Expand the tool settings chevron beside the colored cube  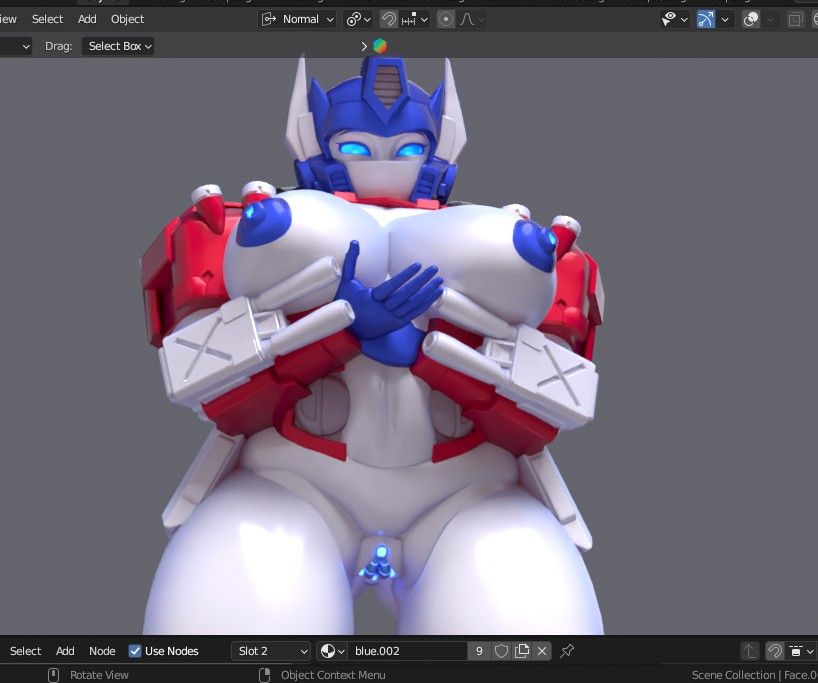pyautogui.click(x=364, y=46)
